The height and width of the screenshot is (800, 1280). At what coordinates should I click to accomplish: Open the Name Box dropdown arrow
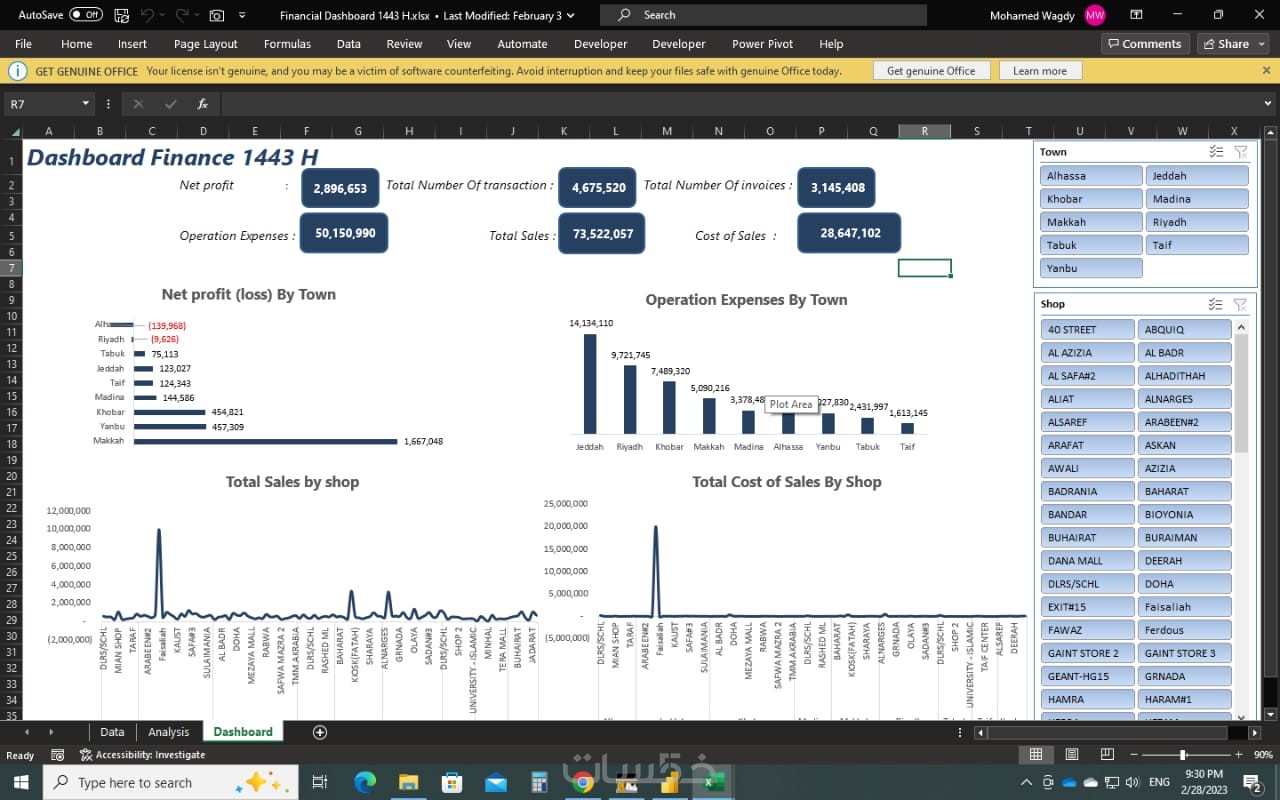point(86,104)
